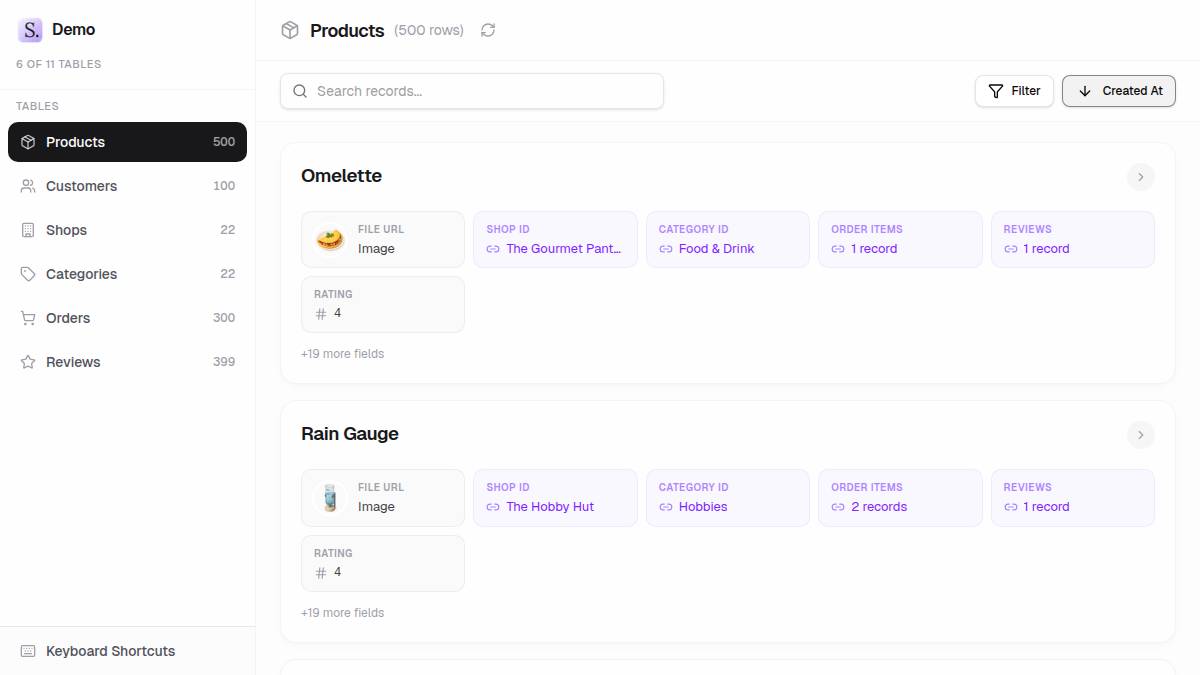Open the Omelette record with chevron arrow
The height and width of the screenshot is (675, 1200).
tap(1140, 177)
